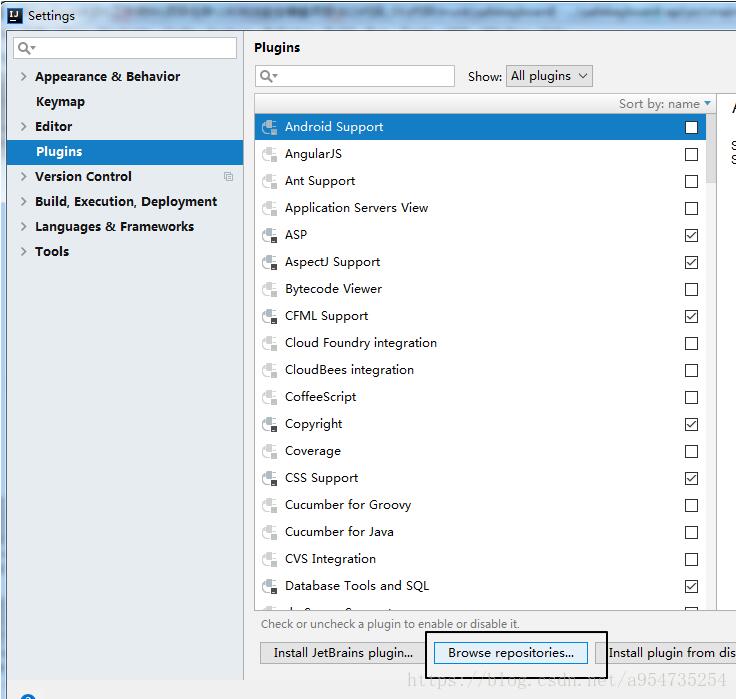
Task: Select Keymap in the settings tree
Action: pyautogui.click(x=60, y=102)
